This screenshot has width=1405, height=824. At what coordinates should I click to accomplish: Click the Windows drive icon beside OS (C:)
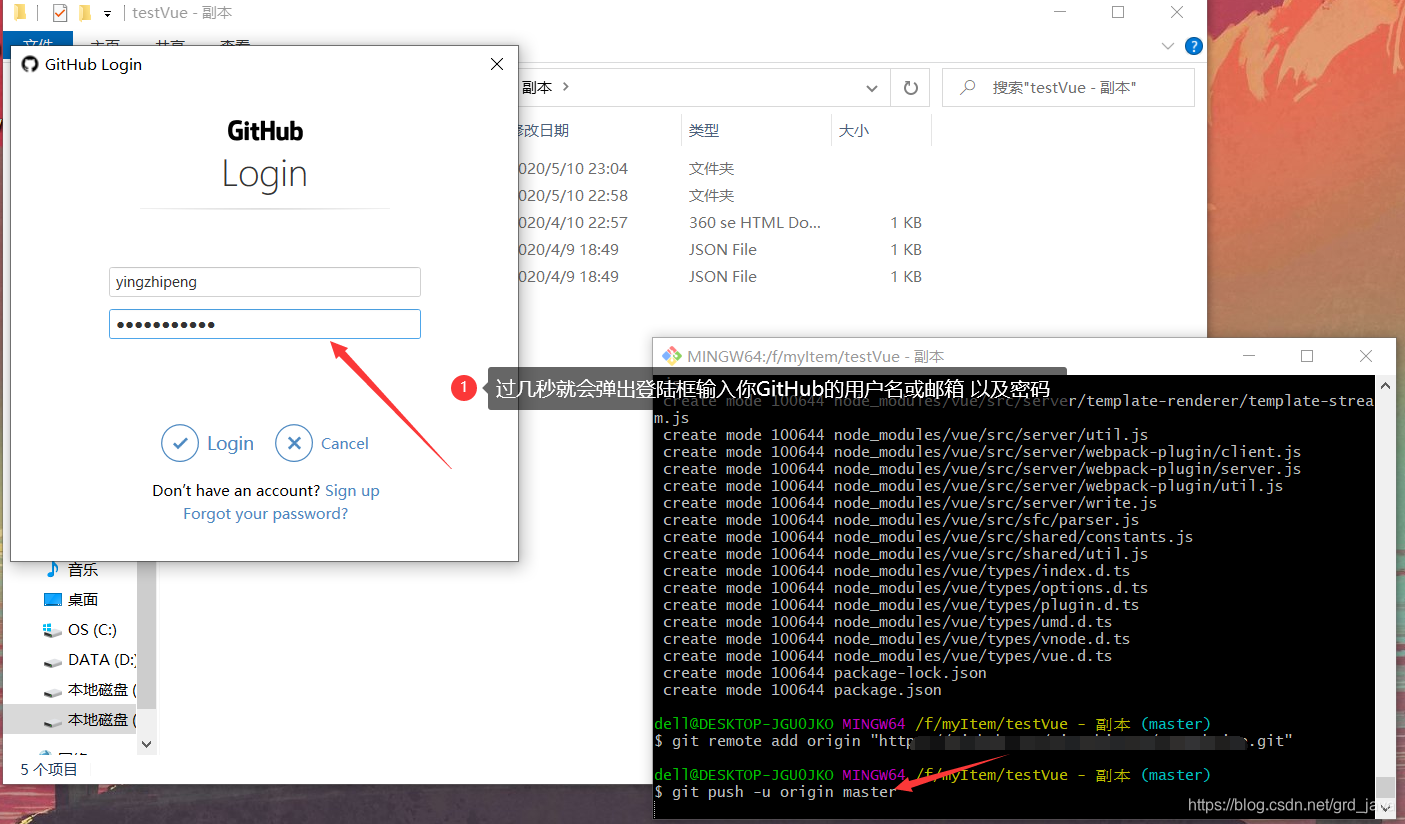click(53, 629)
